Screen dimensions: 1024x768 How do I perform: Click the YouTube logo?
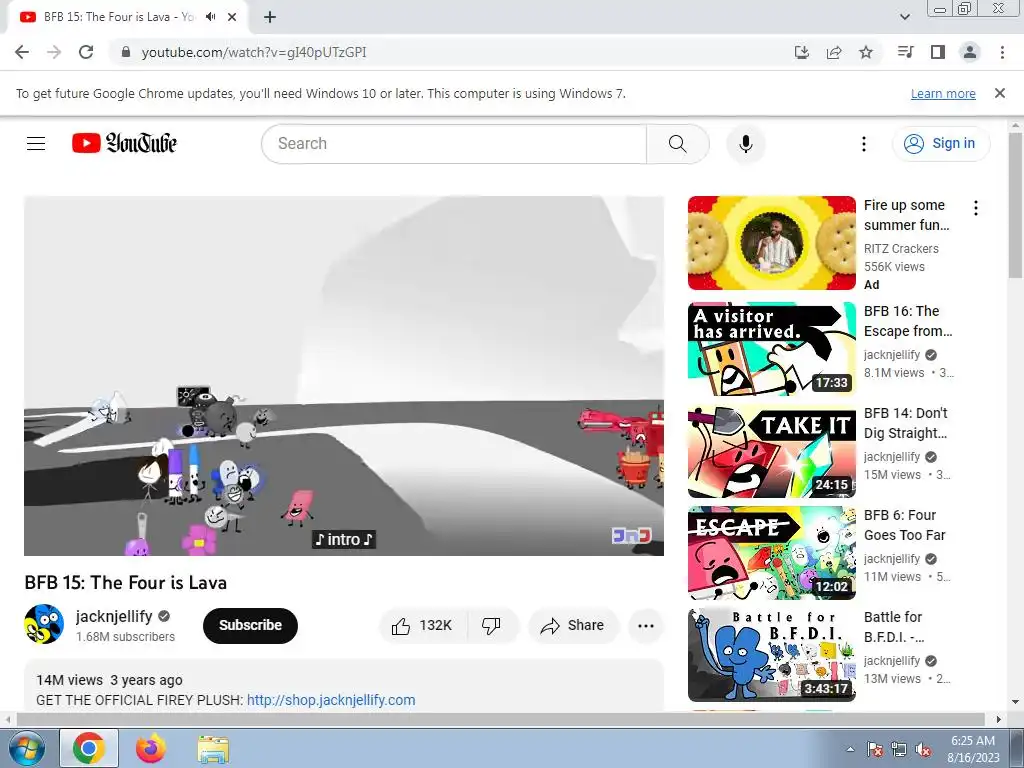(124, 143)
